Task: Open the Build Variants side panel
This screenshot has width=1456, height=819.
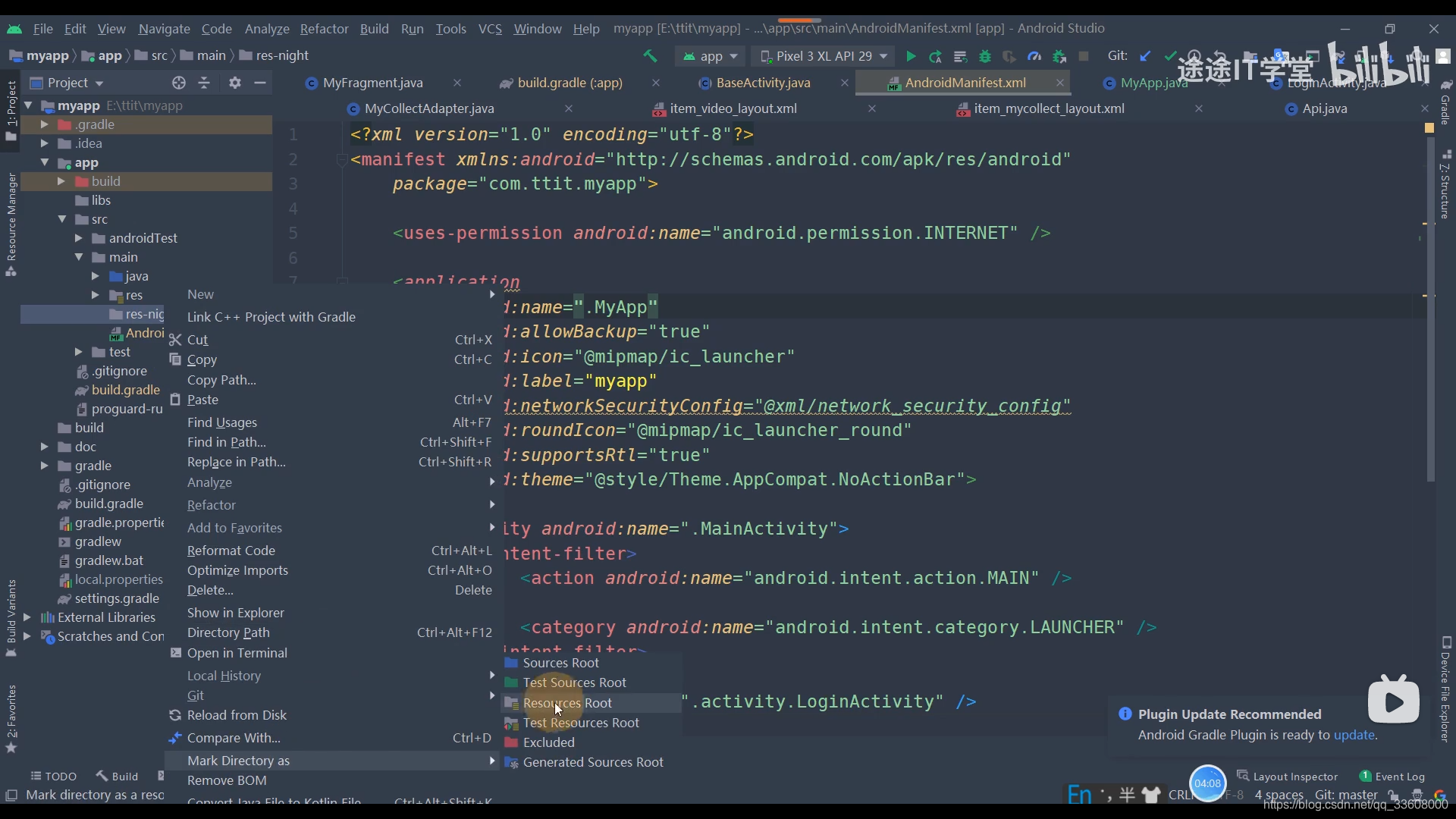Action: tap(11, 618)
